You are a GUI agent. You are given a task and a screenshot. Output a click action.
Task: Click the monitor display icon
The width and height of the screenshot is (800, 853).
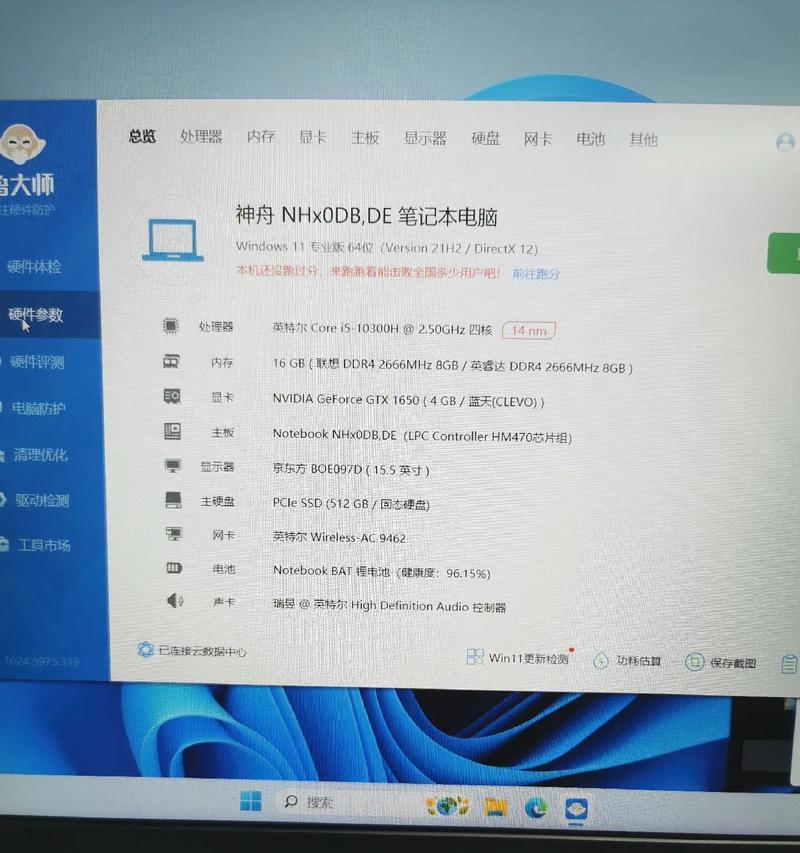tap(173, 466)
